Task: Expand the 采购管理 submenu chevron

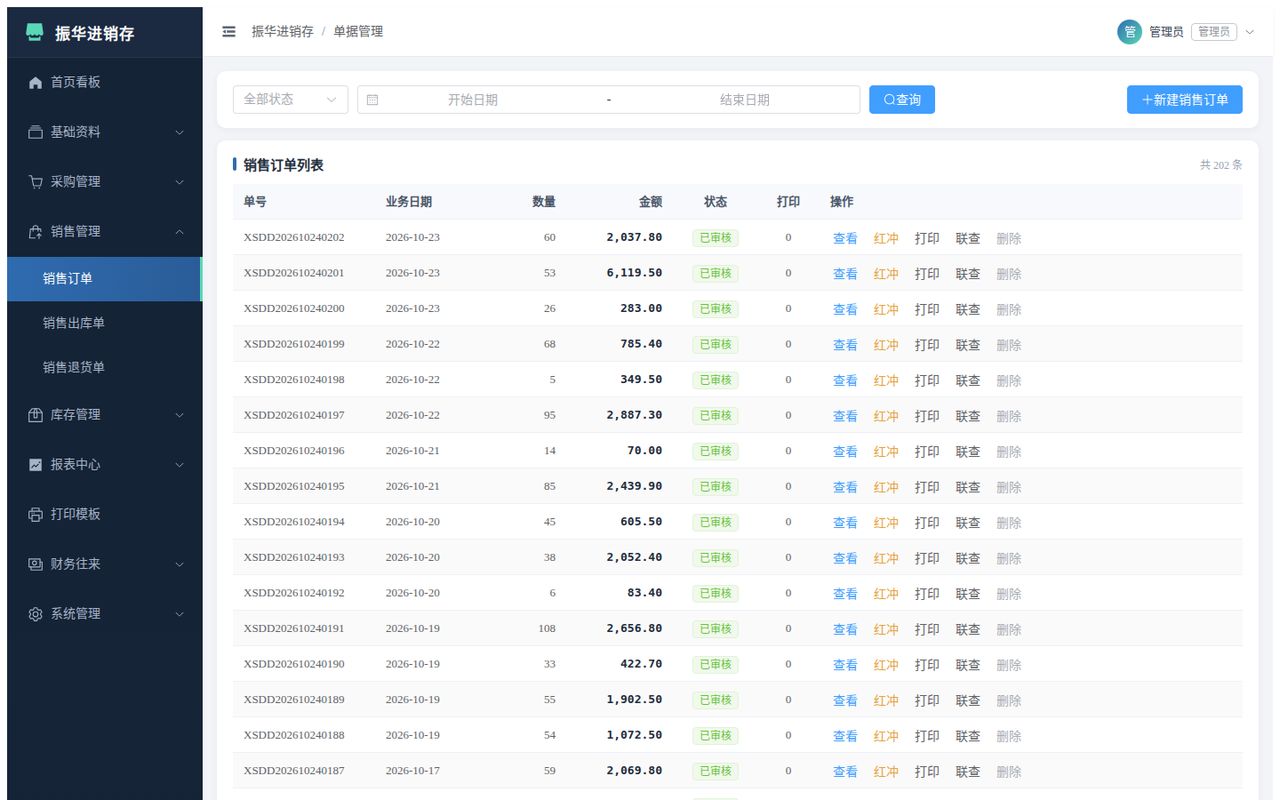Action: click(180, 182)
